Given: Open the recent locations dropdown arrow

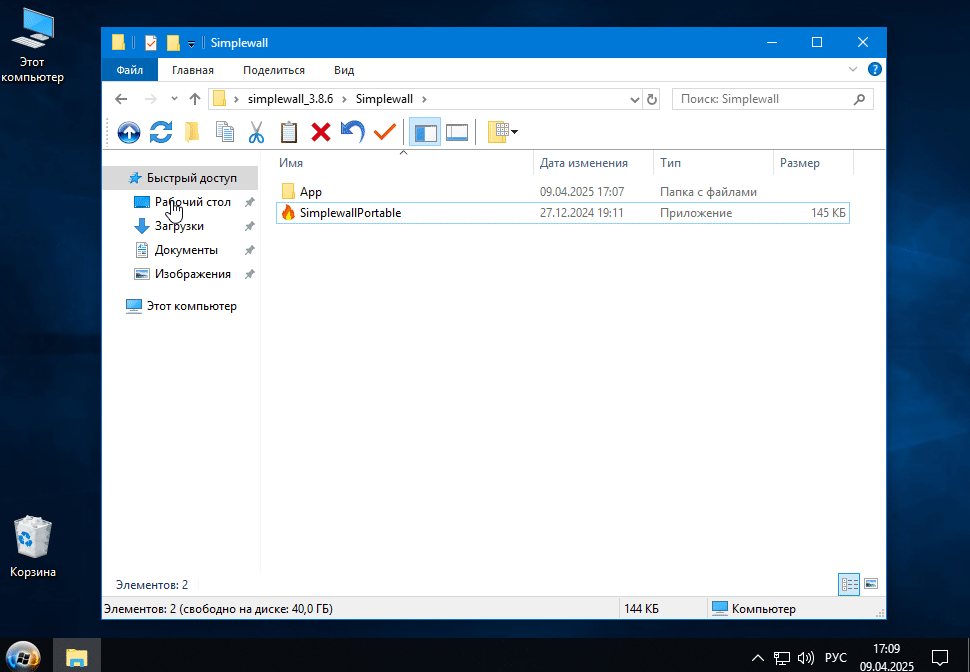Looking at the screenshot, I should pyautogui.click(x=174, y=99).
